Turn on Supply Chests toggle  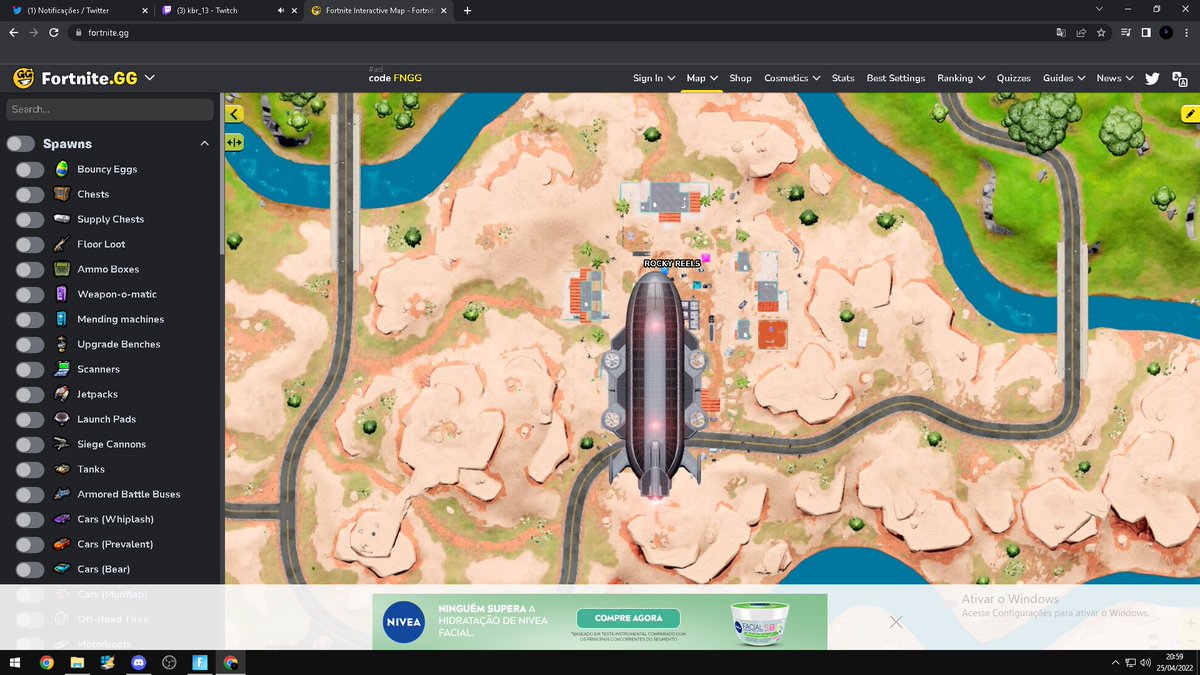coord(30,219)
